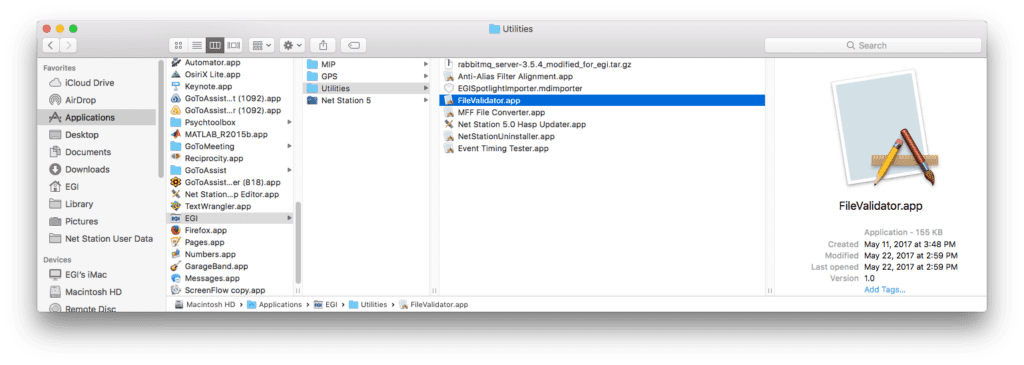Click the Automator.app icon
The image size is (1024, 365).
(x=176, y=63)
